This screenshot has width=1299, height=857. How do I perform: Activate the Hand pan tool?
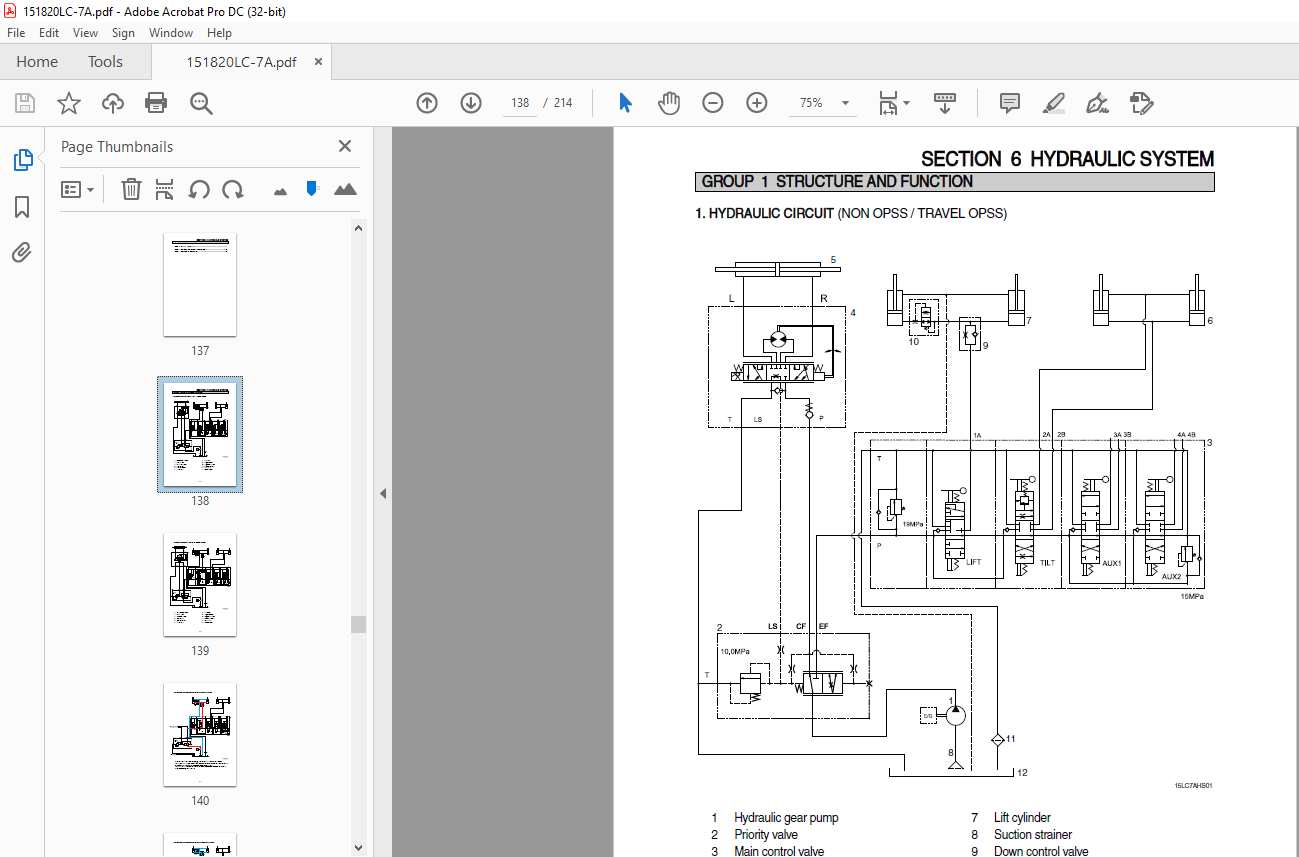[669, 103]
